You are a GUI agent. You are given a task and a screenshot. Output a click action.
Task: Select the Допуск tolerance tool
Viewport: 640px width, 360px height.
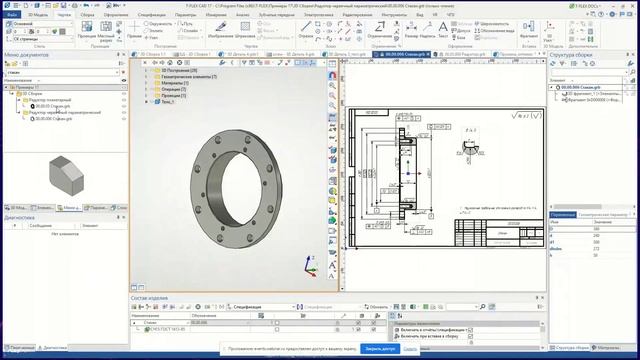(x=460, y=31)
